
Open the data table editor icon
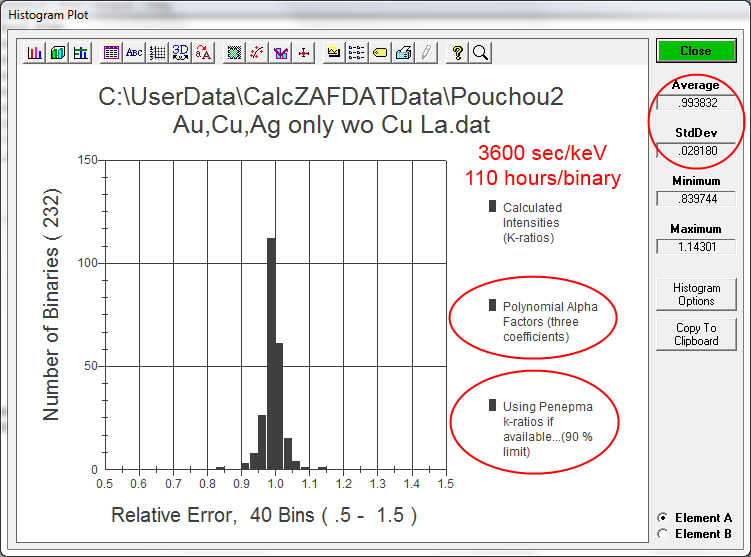coord(111,53)
